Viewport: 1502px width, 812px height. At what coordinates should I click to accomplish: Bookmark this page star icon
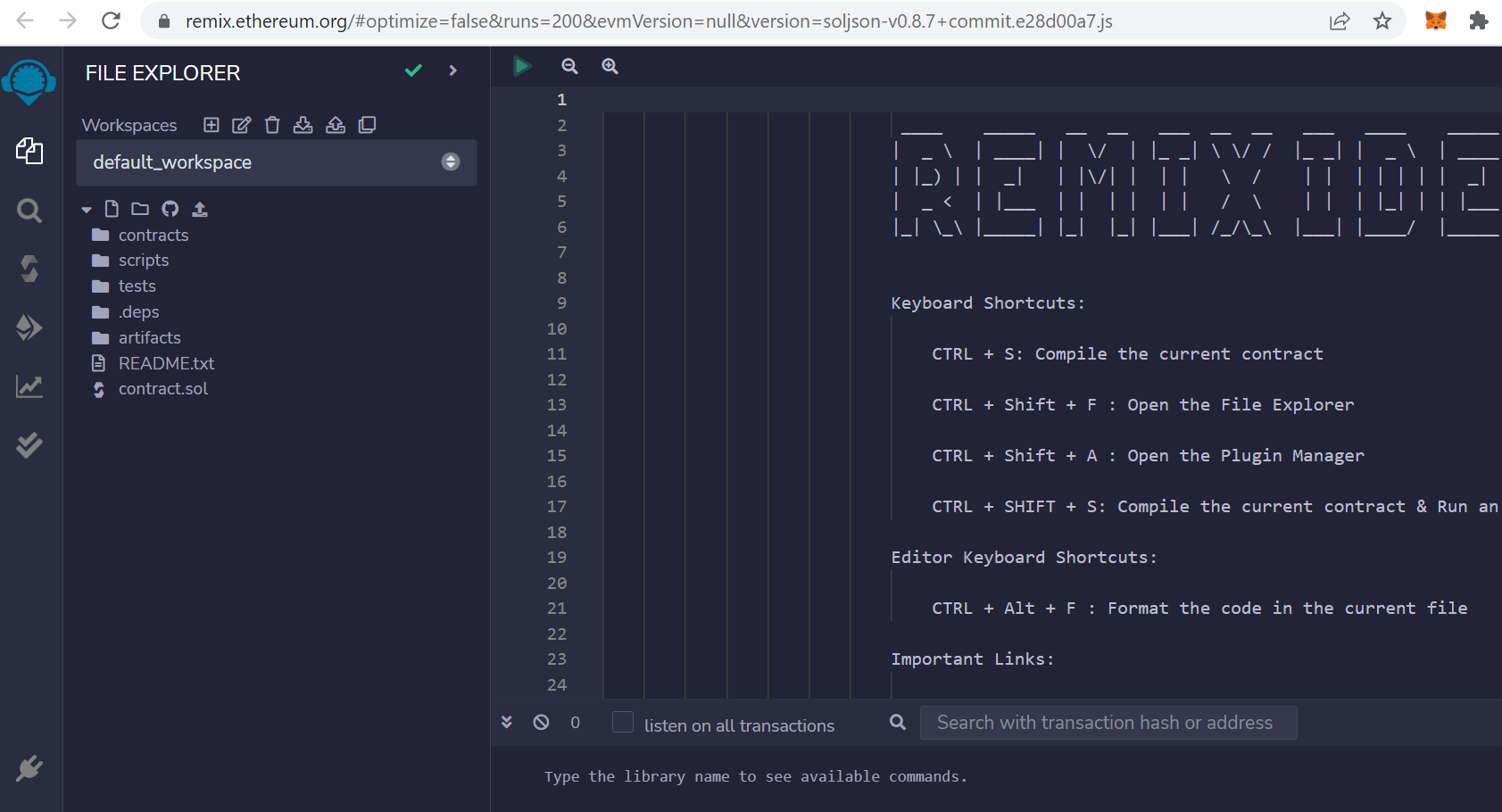(x=1382, y=21)
